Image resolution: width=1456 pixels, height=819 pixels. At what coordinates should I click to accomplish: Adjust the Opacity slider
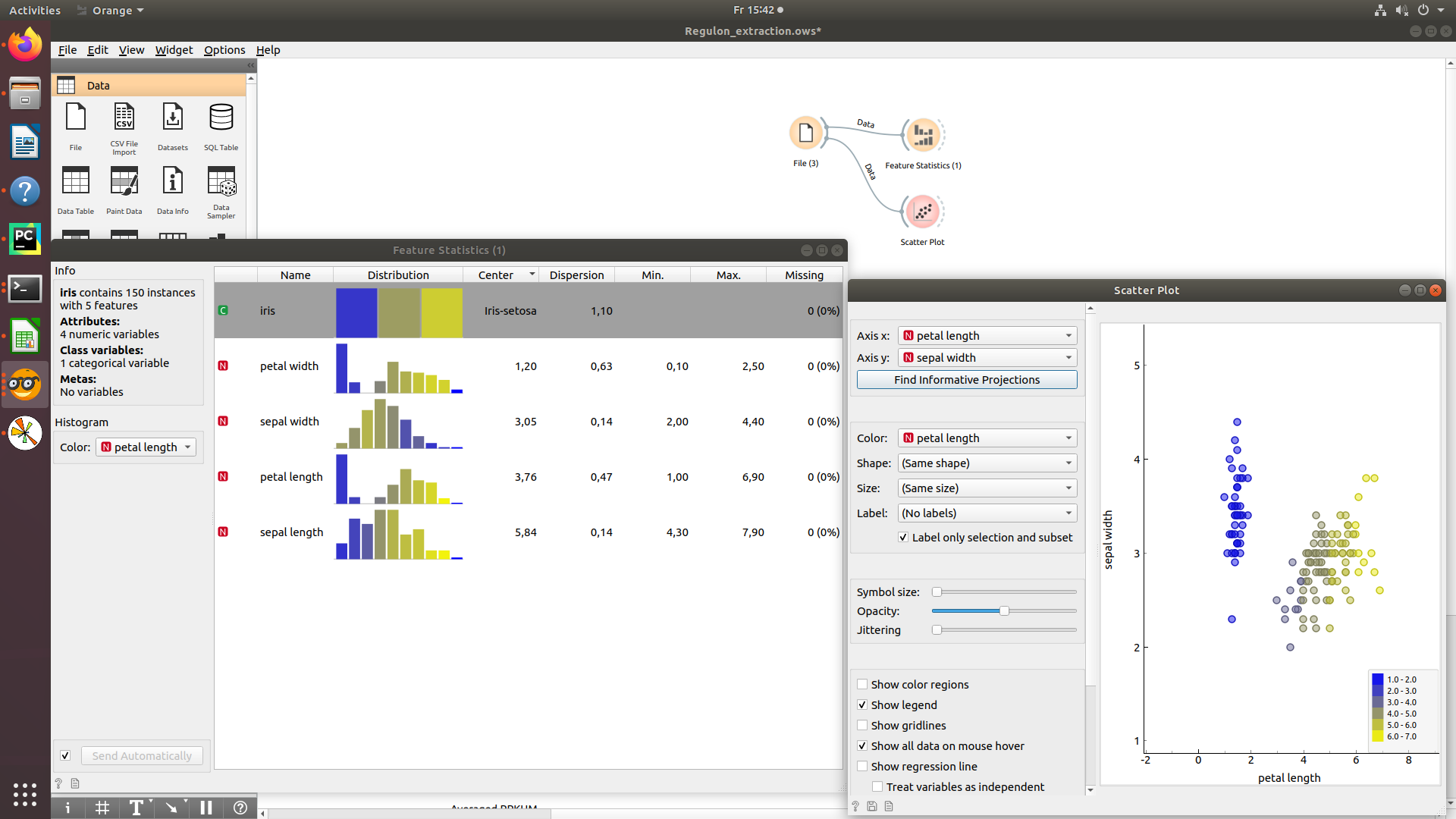click(x=1005, y=610)
